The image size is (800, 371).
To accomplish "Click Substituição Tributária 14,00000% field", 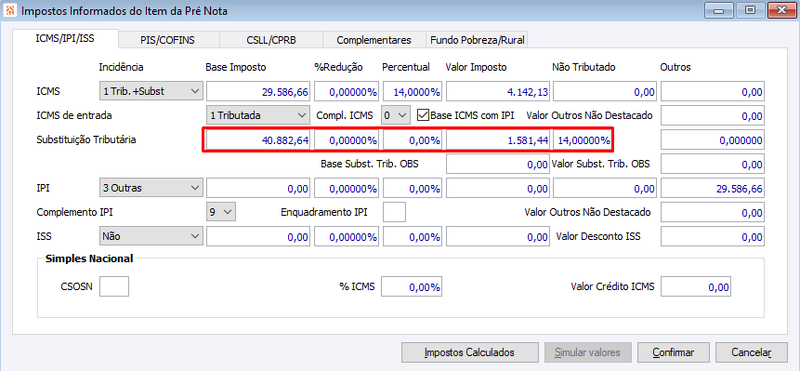I will pos(583,140).
